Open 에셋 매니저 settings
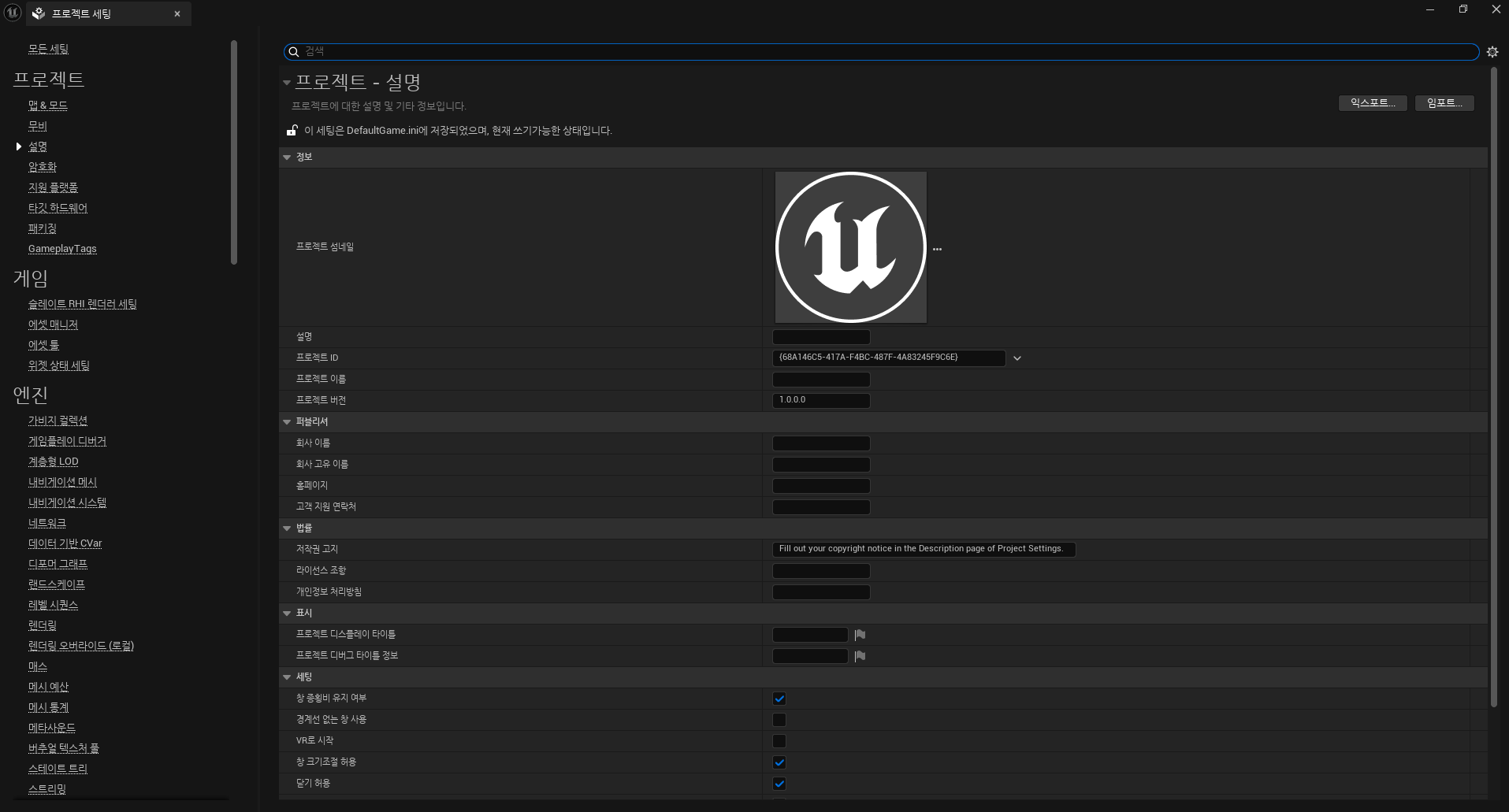 click(x=54, y=324)
